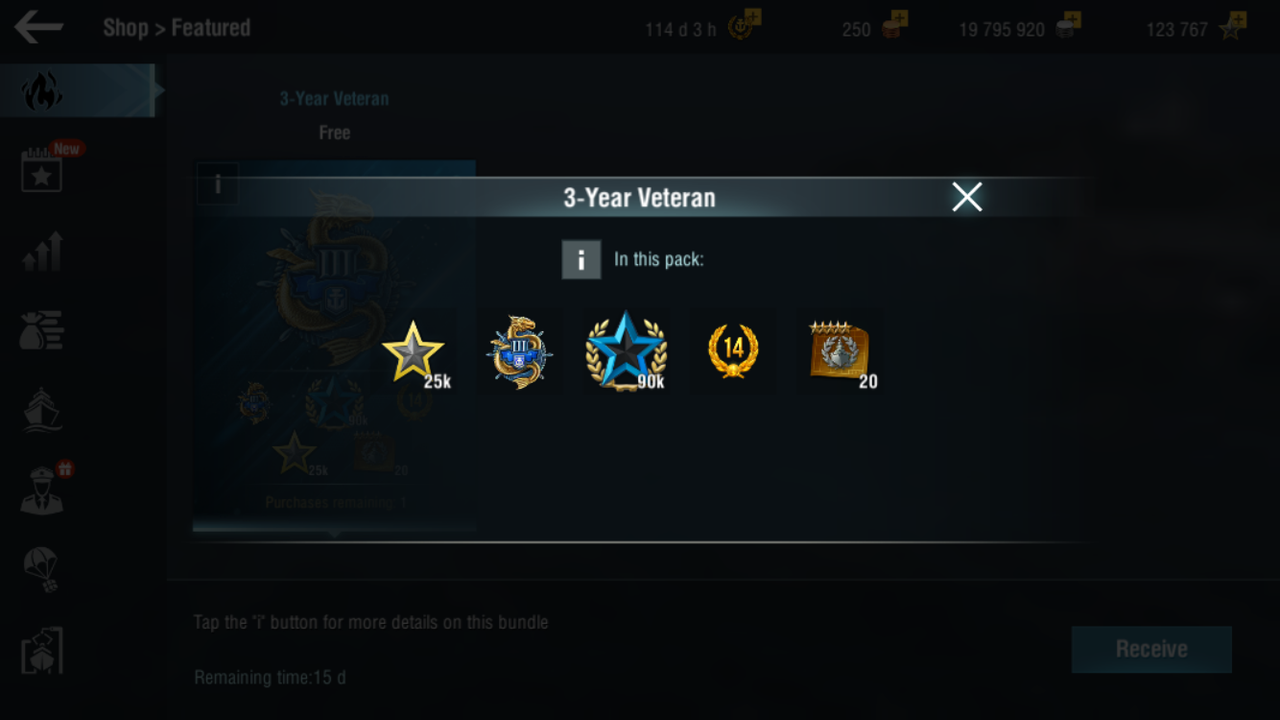Select the 14 days premium wreath reward
The width and height of the screenshot is (1280, 720).
click(x=733, y=351)
